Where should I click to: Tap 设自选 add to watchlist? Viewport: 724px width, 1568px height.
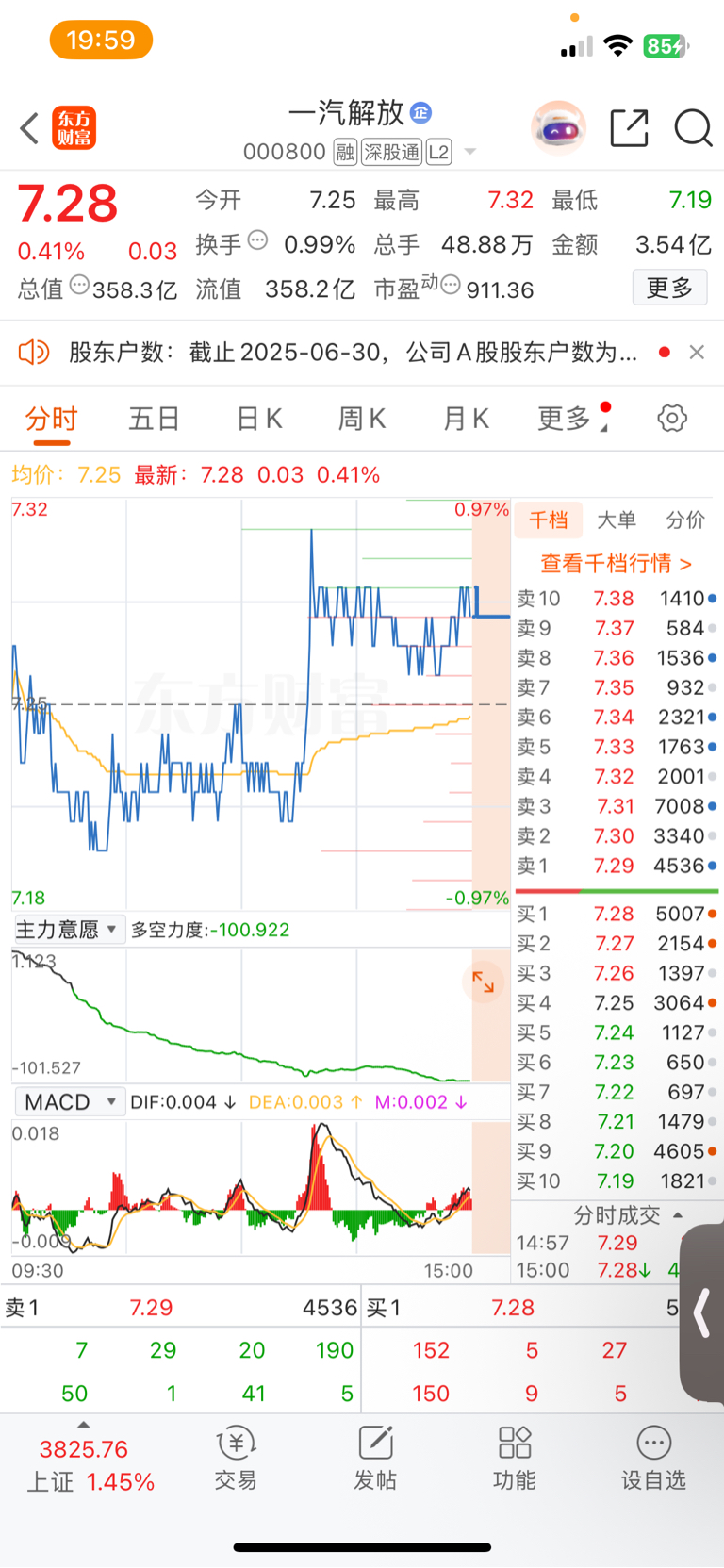(653, 1458)
